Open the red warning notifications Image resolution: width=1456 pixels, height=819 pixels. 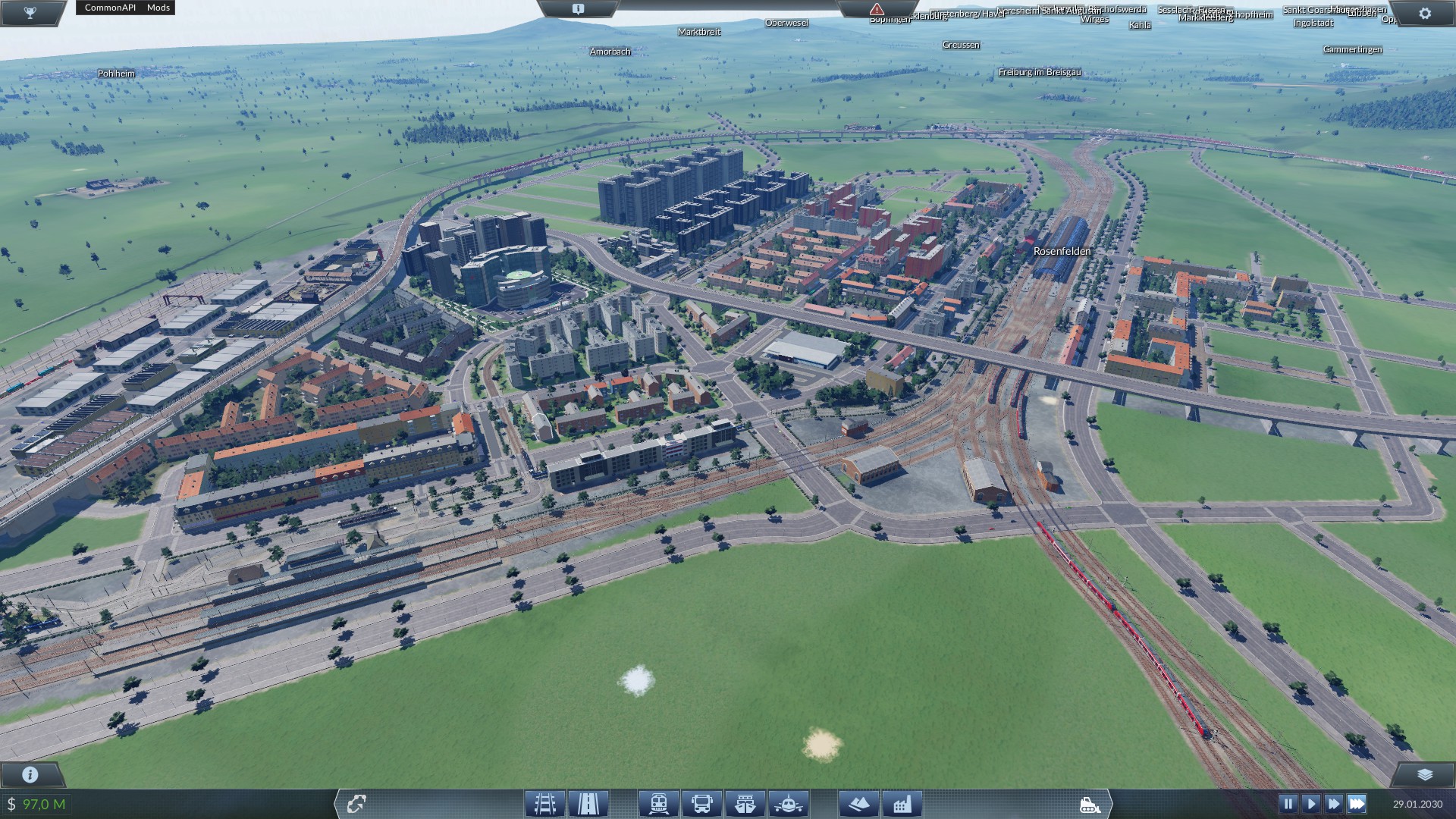click(x=877, y=9)
